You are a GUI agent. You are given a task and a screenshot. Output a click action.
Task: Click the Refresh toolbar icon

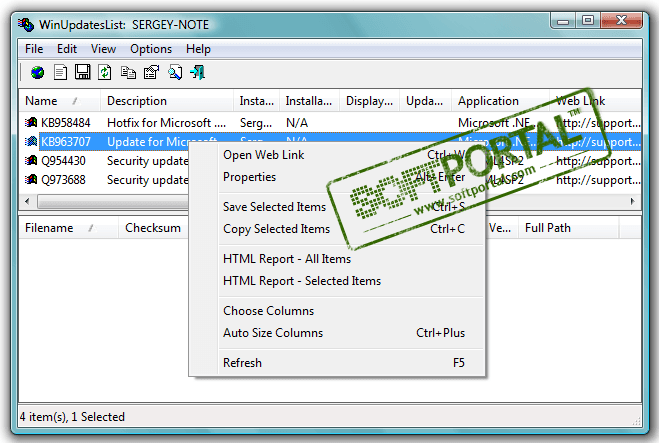(x=105, y=72)
